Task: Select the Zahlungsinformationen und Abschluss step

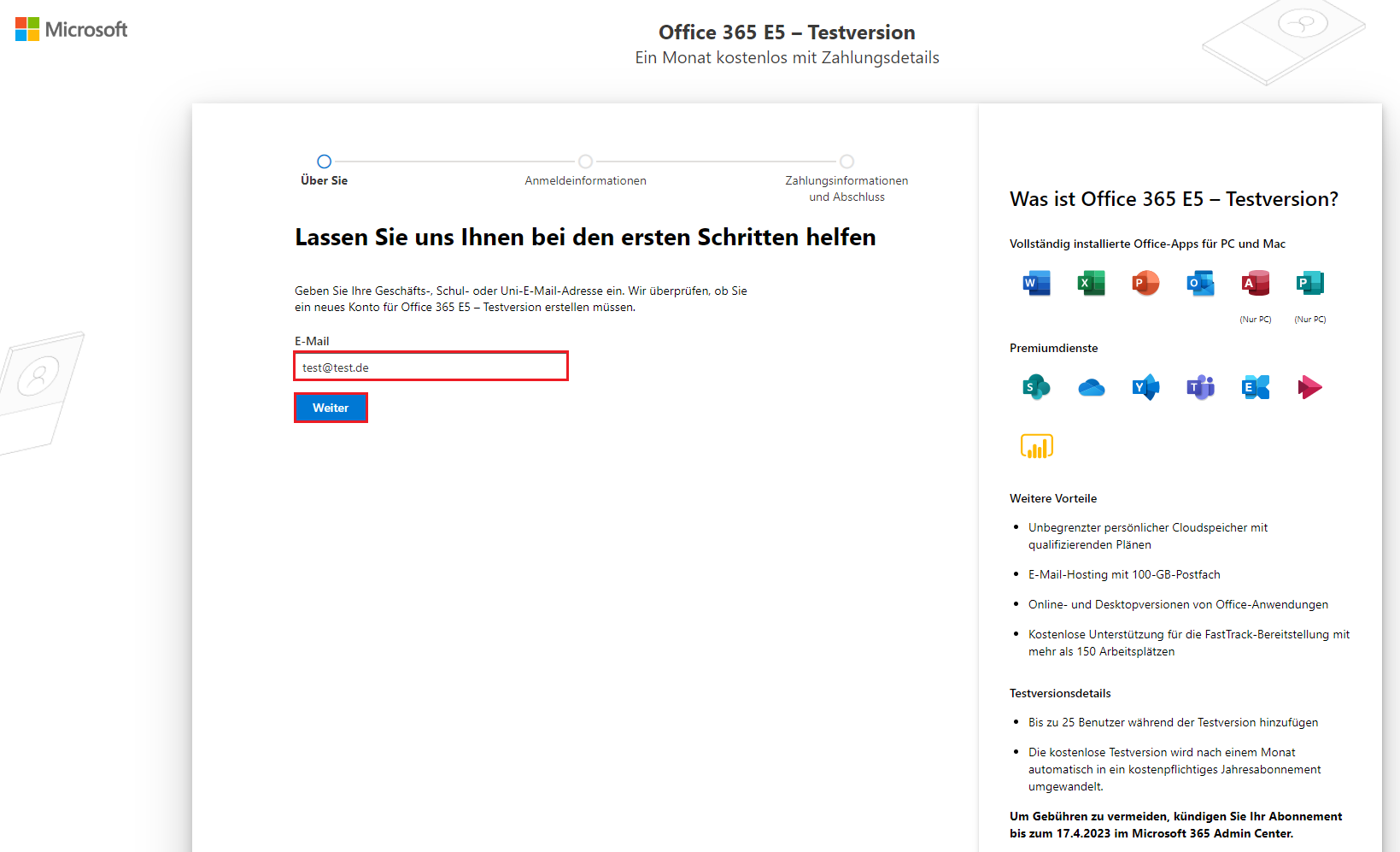Action: (846, 162)
